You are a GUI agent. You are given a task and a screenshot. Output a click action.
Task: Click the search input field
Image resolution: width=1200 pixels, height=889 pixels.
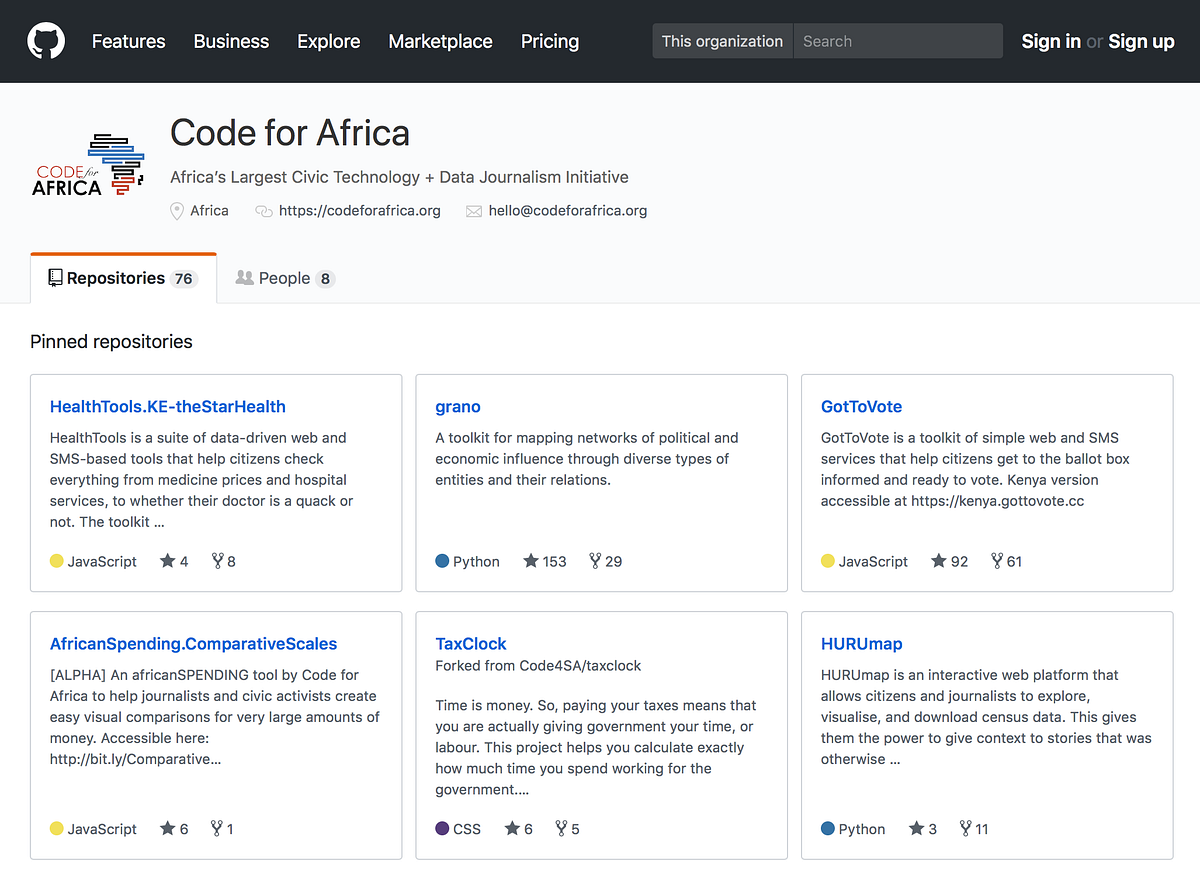897,41
